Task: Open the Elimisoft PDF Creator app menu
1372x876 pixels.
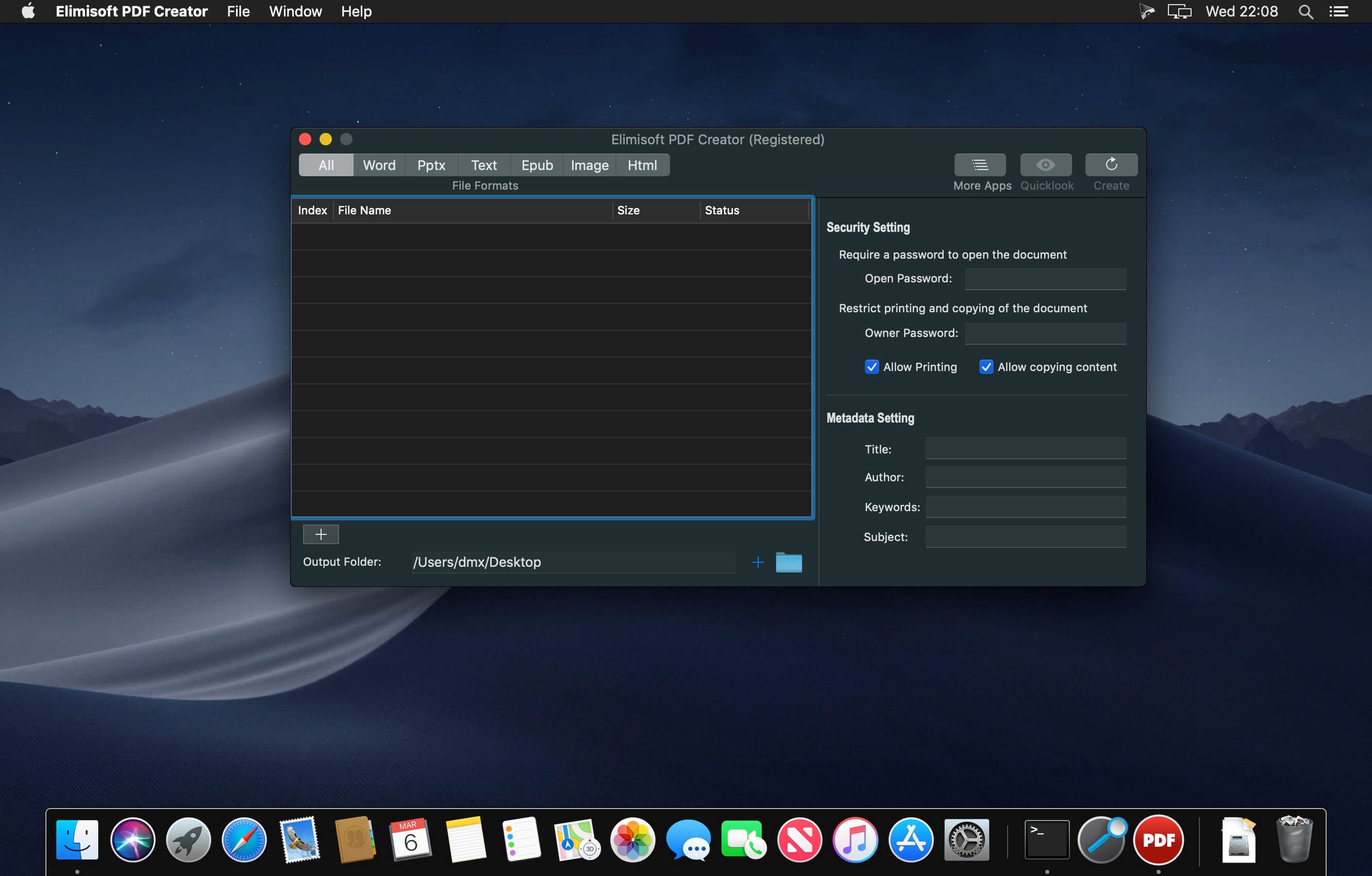Action: (x=131, y=11)
